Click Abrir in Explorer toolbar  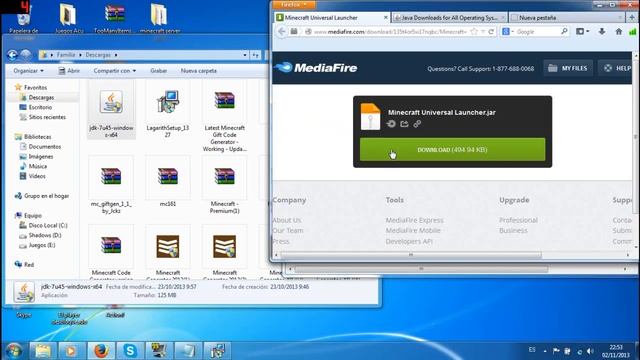click(x=69, y=71)
